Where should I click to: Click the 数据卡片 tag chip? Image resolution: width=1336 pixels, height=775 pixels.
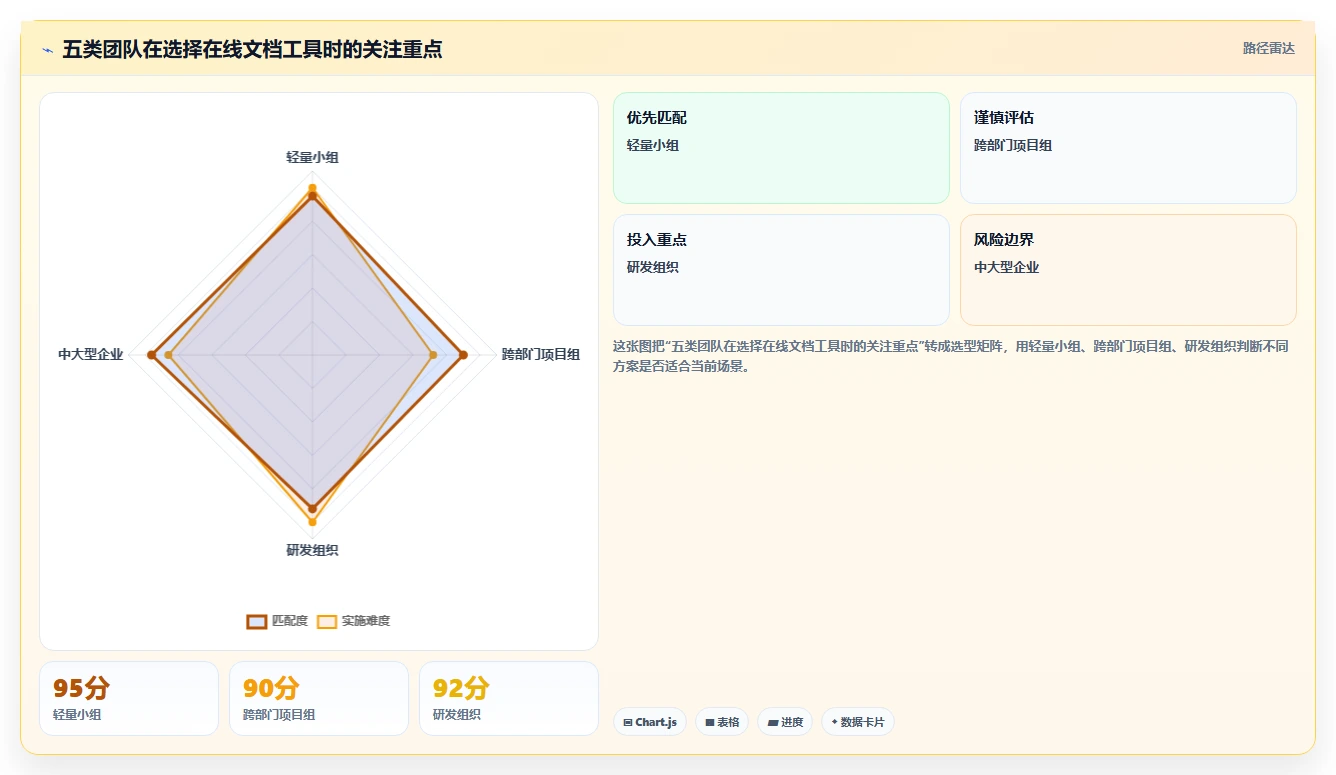click(x=858, y=722)
